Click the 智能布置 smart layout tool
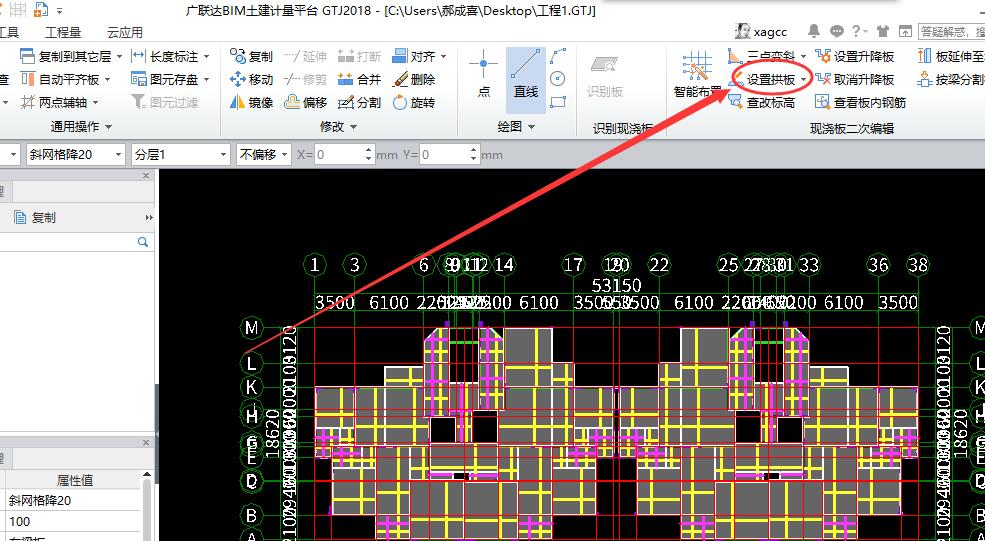Image resolution: width=985 pixels, height=541 pixels. coord(697,74)
